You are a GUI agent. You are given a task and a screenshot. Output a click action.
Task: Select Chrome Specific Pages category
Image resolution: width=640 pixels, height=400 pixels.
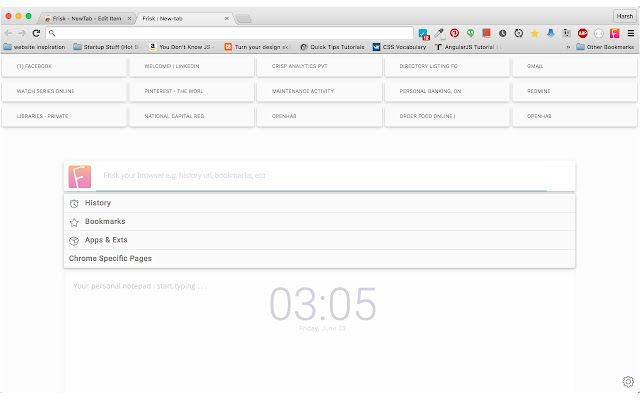[320, 259]
